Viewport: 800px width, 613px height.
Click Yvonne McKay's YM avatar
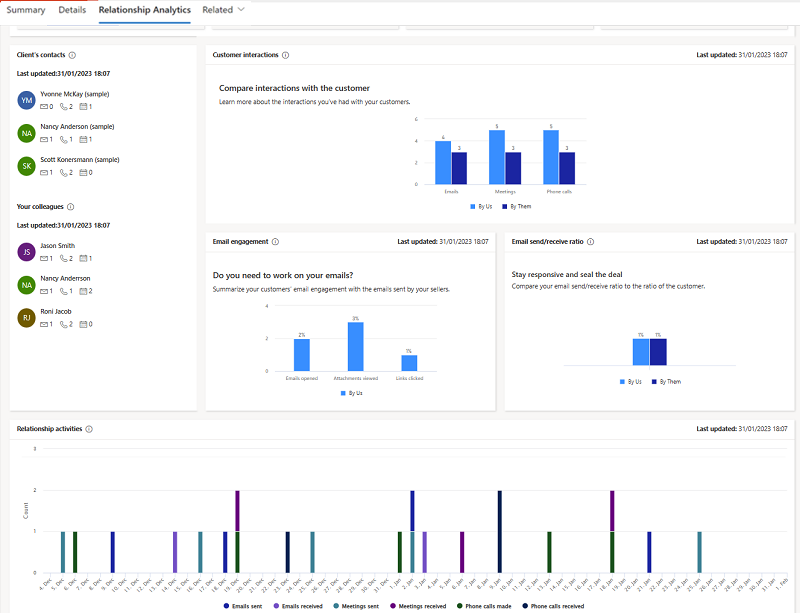tap(27, 100)
